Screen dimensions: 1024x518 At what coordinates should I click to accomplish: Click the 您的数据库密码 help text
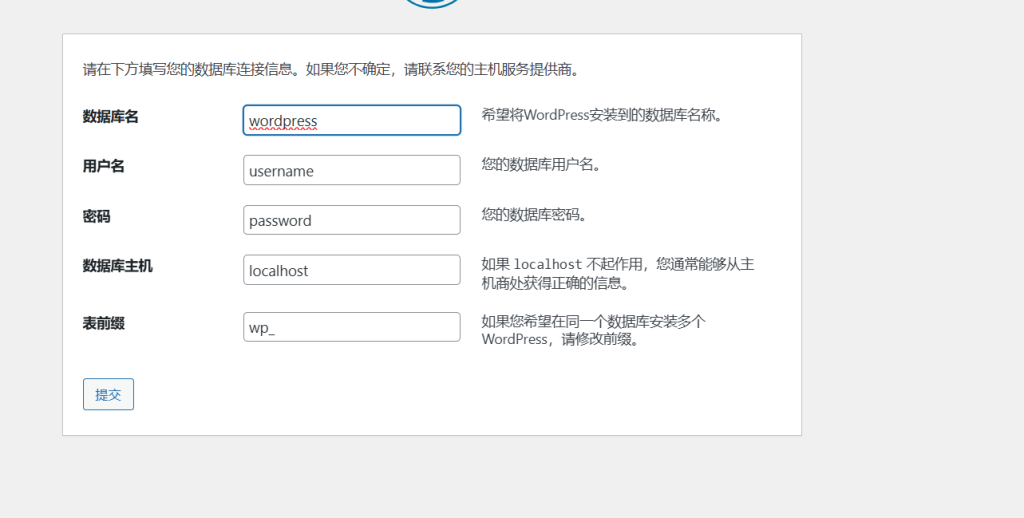(x=534, y=215)
